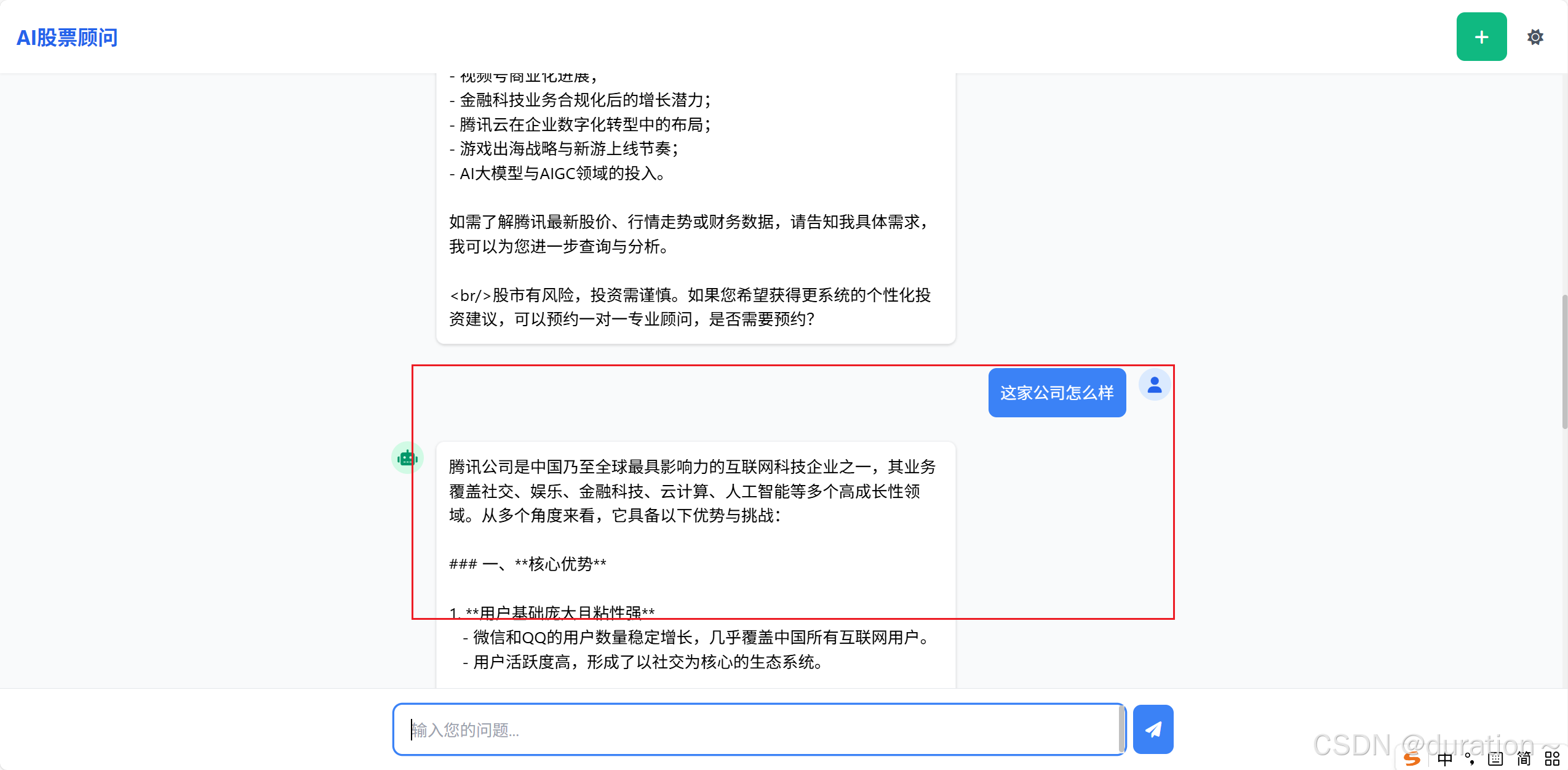This screenshot has width=1568, height=770.
Task: Switch Chinese/English mode via 中 icon
Action: pos(1445,759)
